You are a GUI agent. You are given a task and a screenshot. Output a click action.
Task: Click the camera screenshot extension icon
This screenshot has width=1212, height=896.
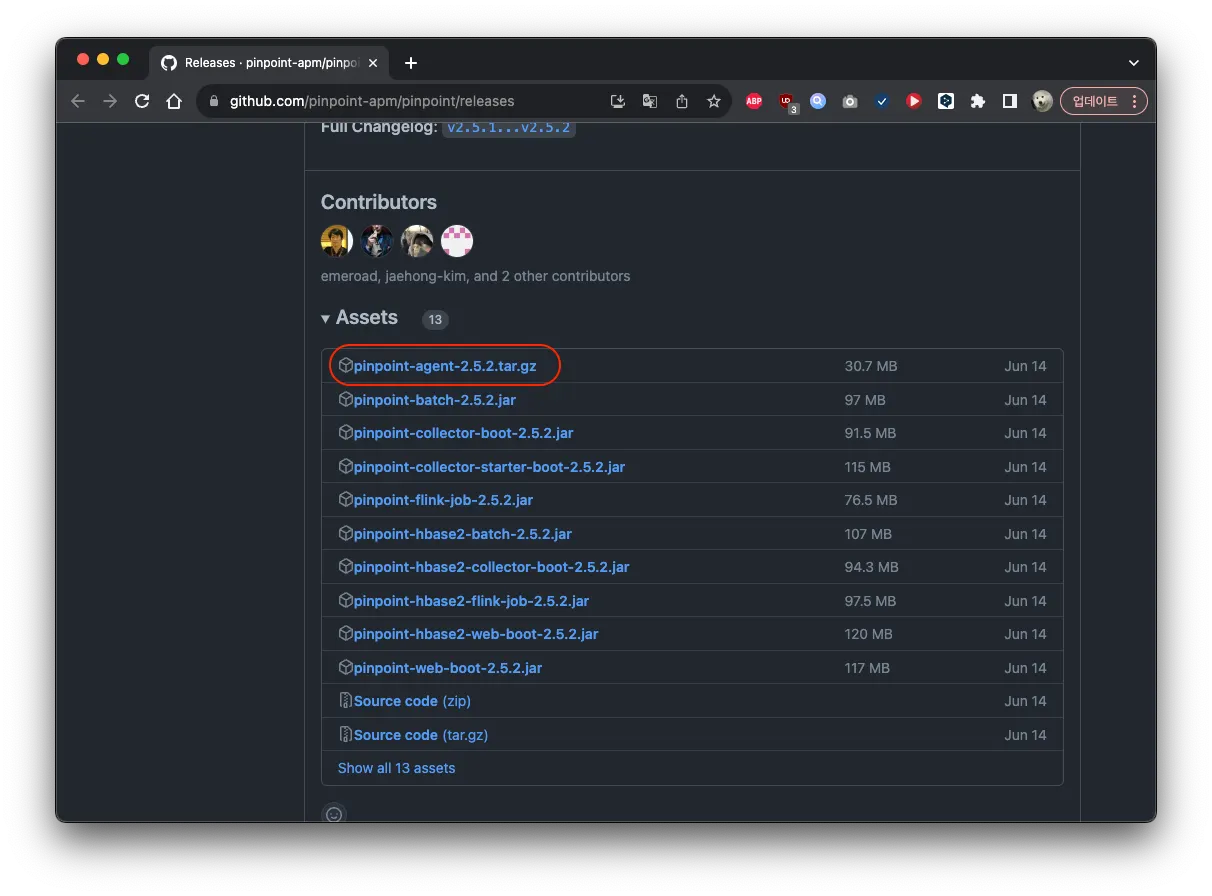[850, 101]
